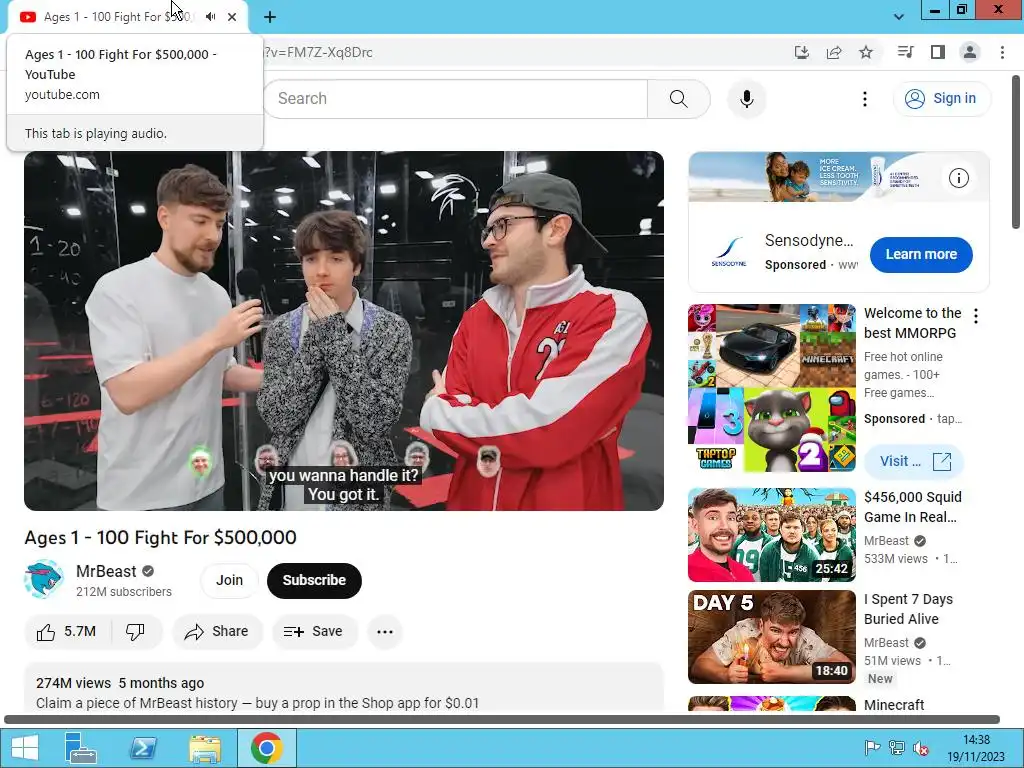Screen dimensions: 1024x768
Task: Open File Explorer from the taskbar
Action: pos(205,748)
